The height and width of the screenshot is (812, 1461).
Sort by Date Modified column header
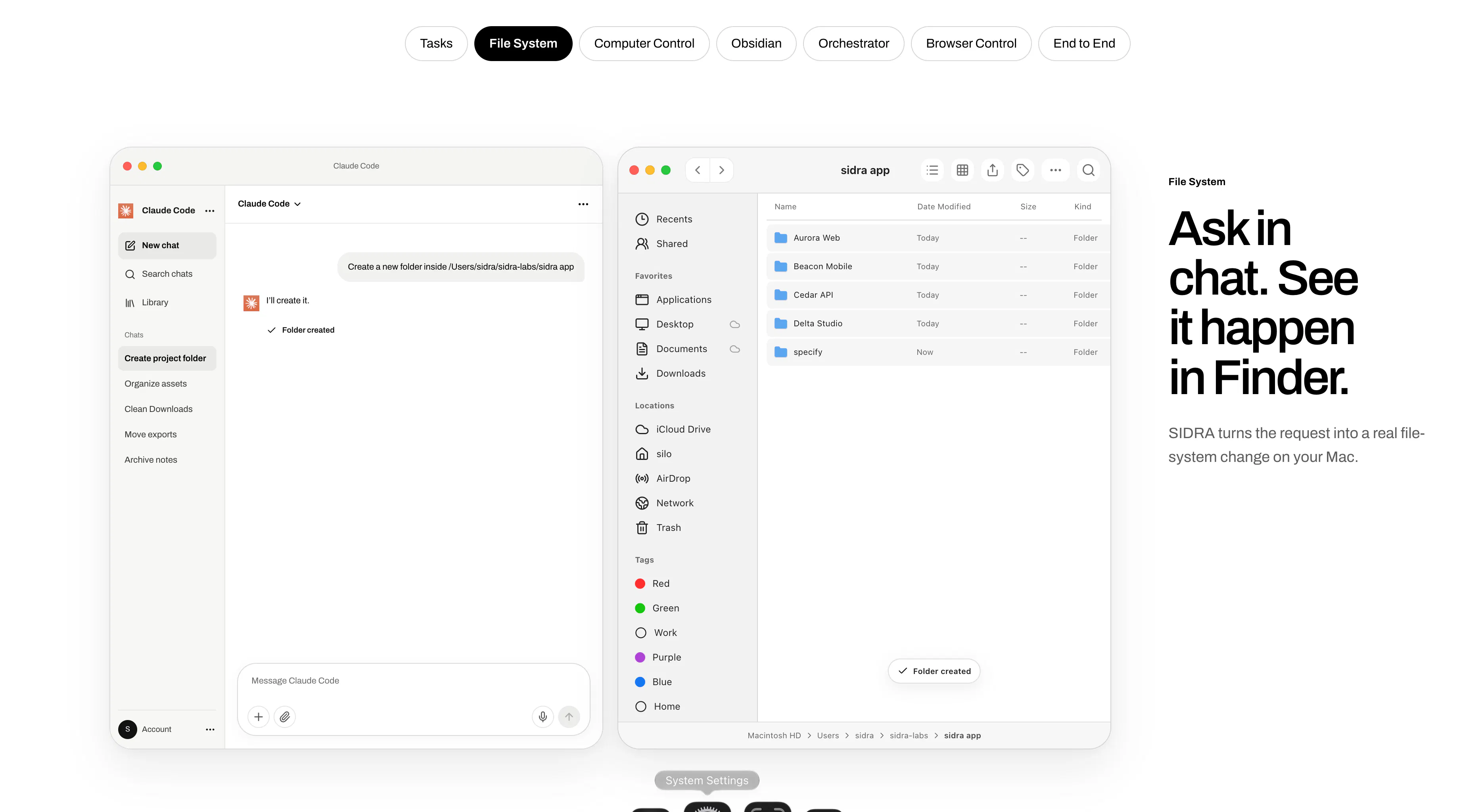pyautogui.click(x=944, y=207)
